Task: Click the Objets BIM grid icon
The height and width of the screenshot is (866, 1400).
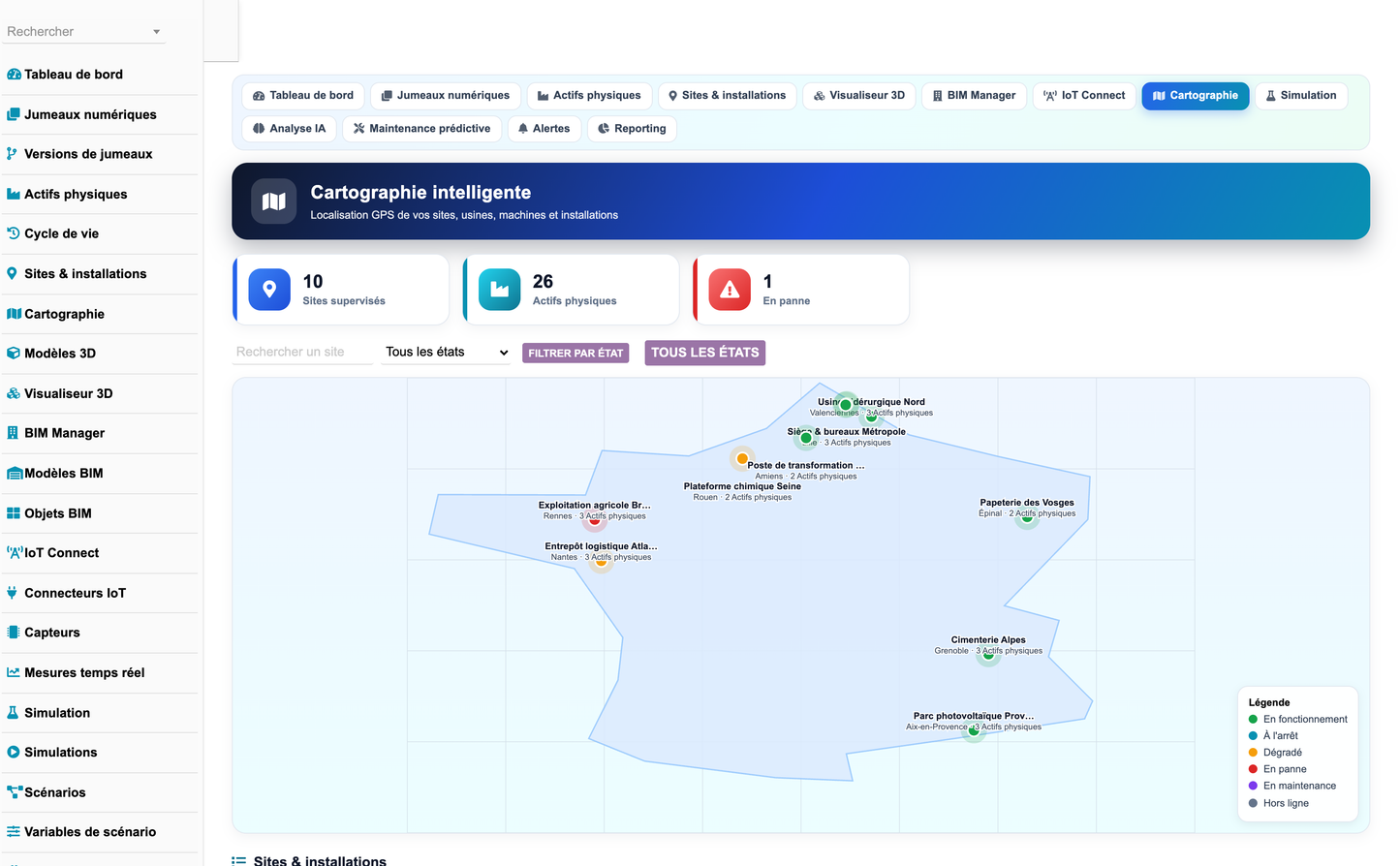Action: tap(14, 513)
